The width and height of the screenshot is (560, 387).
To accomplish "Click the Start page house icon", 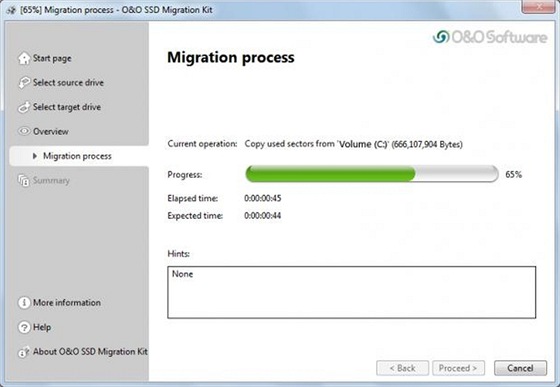I will [24, 58].
